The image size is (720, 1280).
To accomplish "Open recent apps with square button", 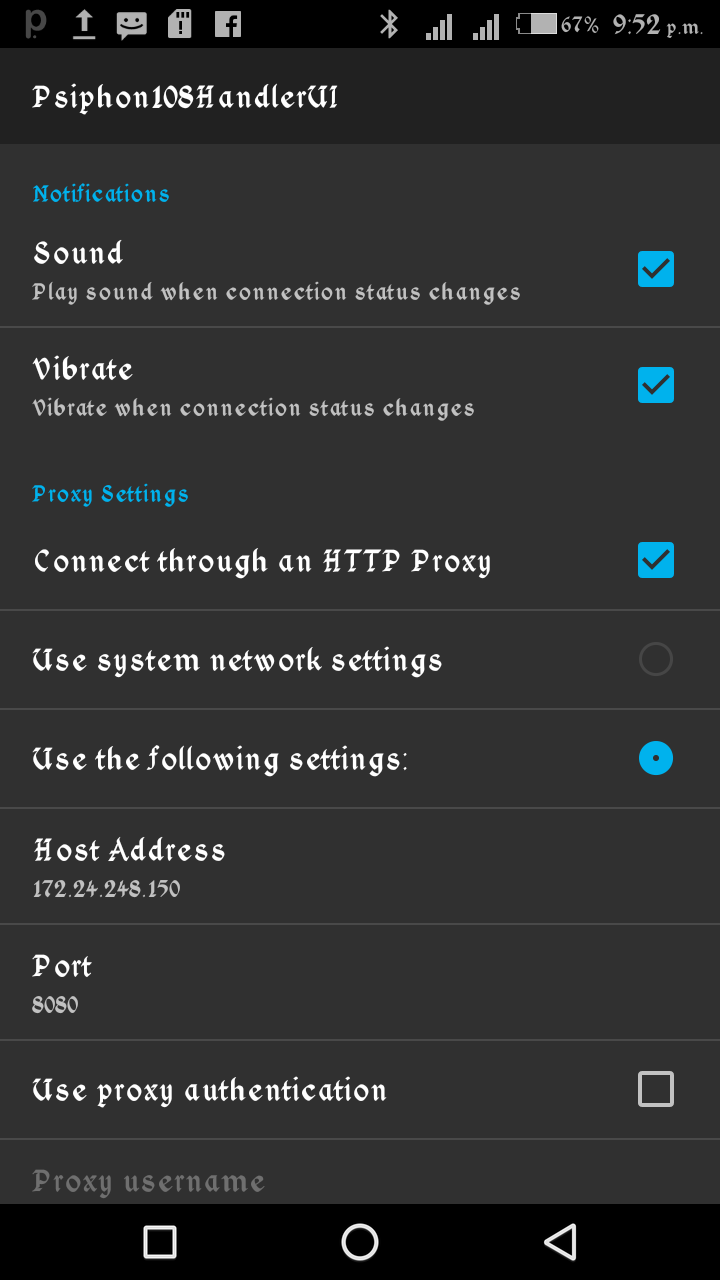I will pos(160,1242).
